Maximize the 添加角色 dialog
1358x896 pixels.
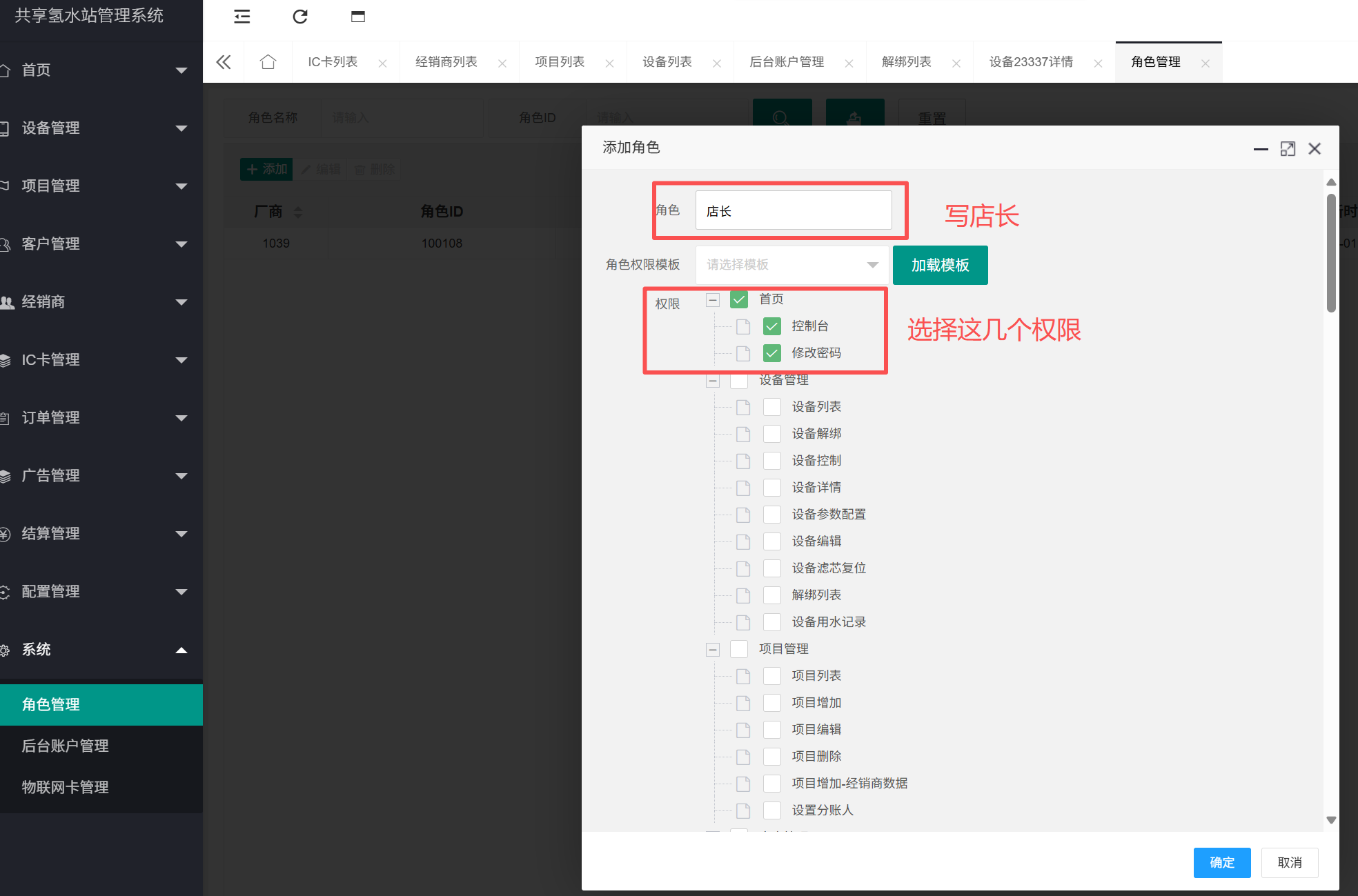1288,149
